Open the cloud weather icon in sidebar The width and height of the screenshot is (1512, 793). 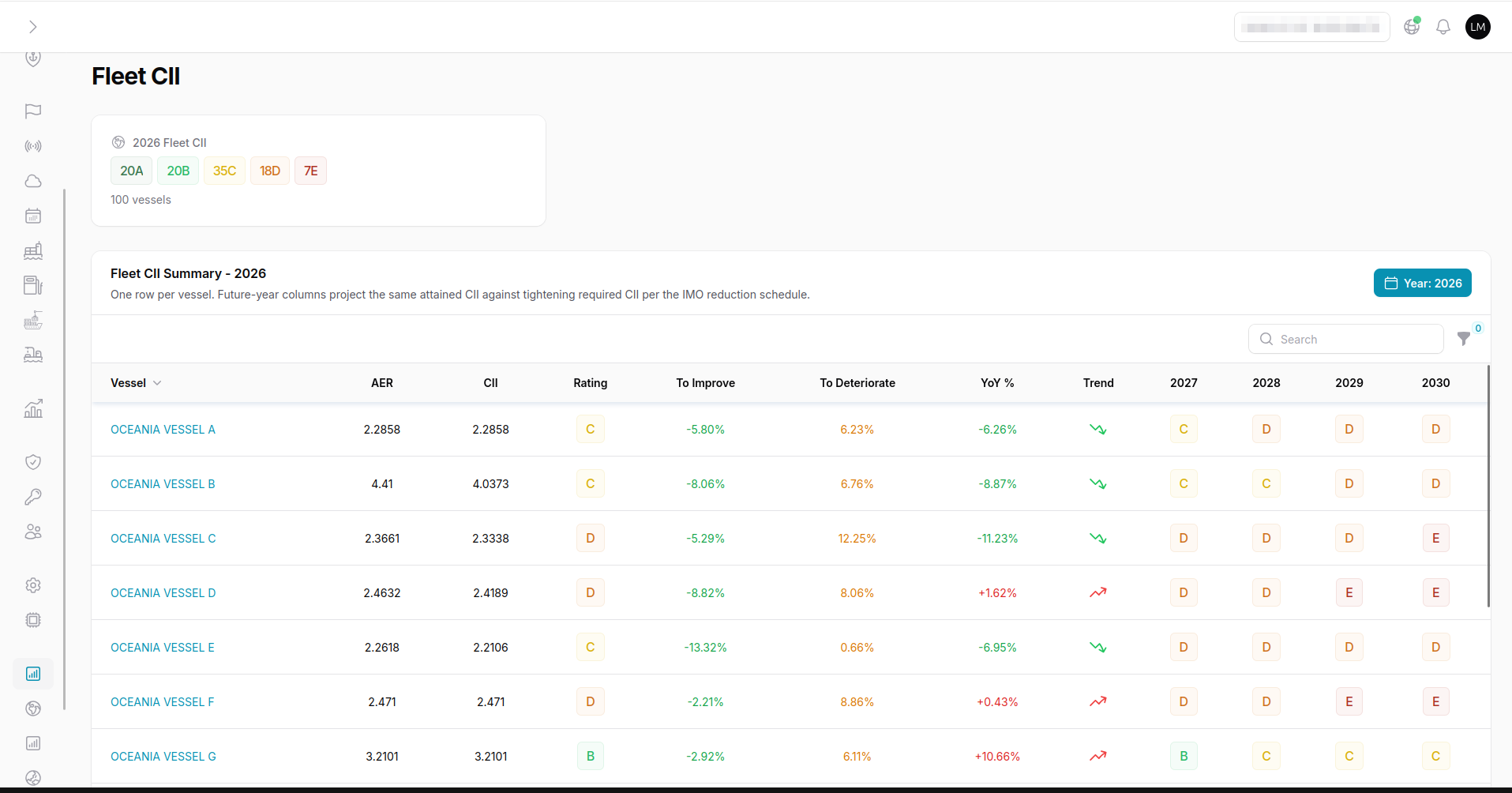pyautogui.click(x=33, y=181)
